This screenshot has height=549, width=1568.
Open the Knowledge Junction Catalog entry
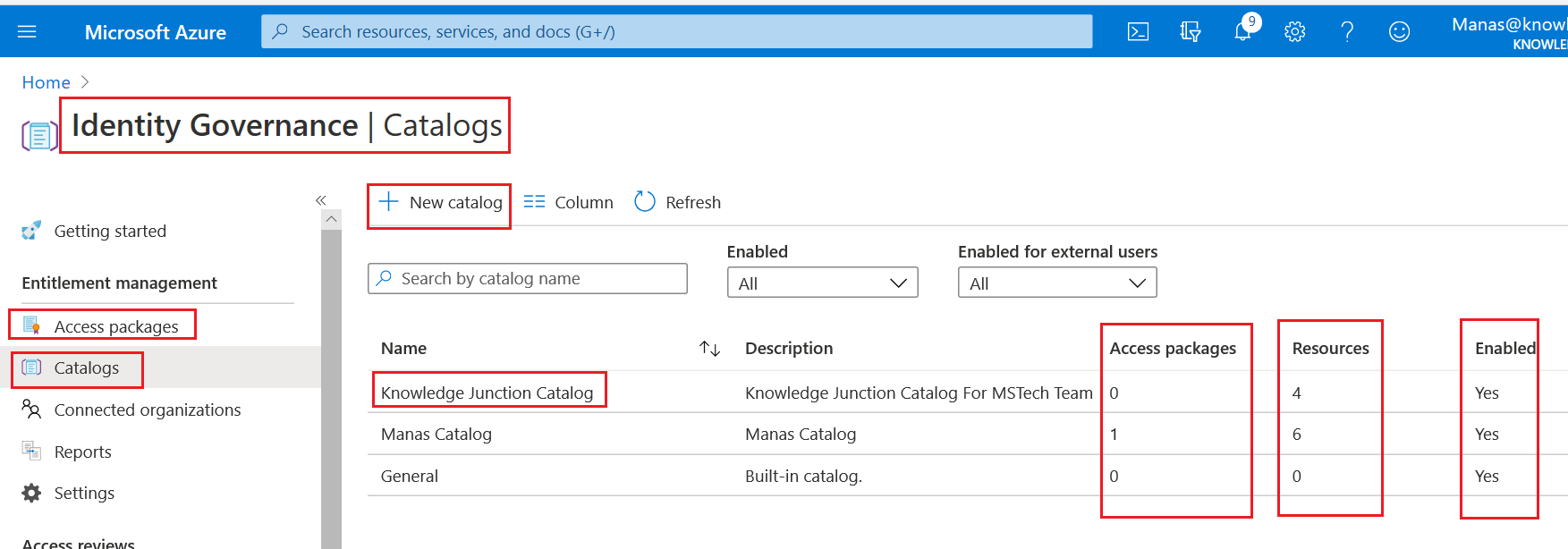487,393
